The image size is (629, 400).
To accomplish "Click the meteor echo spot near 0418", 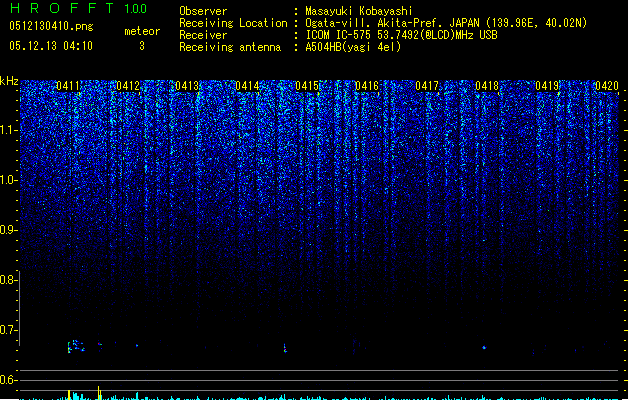I will pyautogui.click(x=484, y=347).
